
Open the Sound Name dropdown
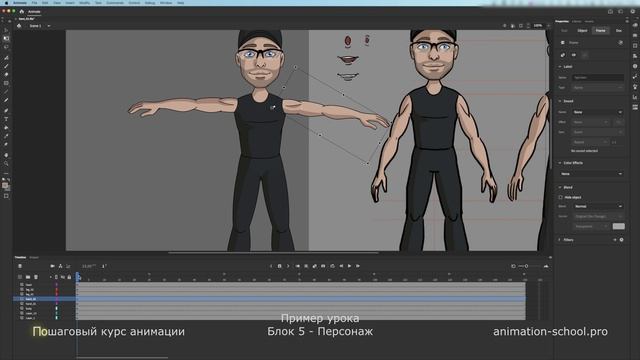[598, 112]
